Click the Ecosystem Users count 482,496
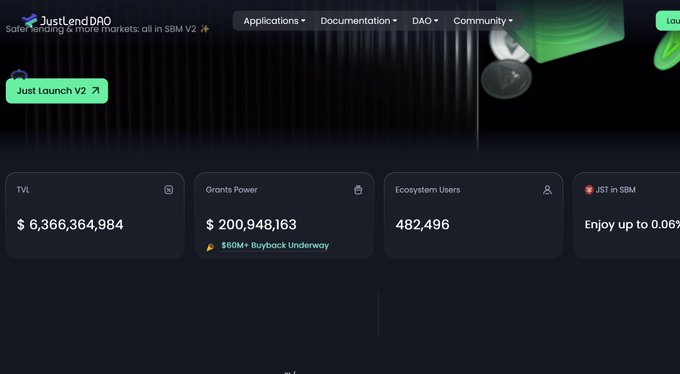The height and width of the screenshot is (374, 680). pos(422,224)
